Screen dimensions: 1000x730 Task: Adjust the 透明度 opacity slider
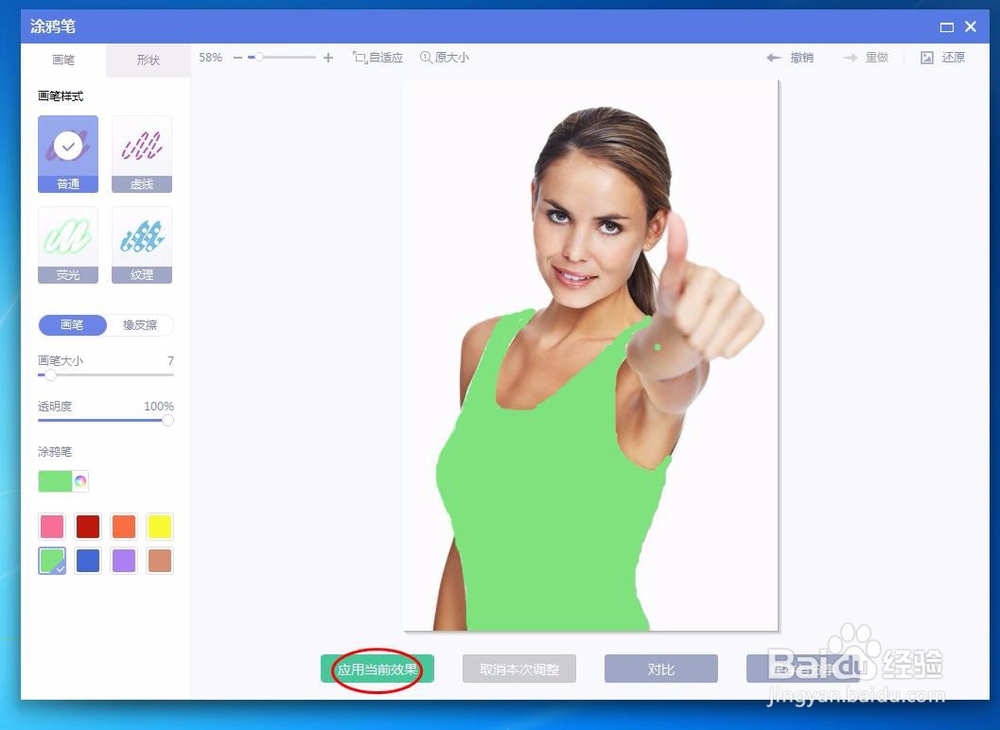[x=106, y=420]
